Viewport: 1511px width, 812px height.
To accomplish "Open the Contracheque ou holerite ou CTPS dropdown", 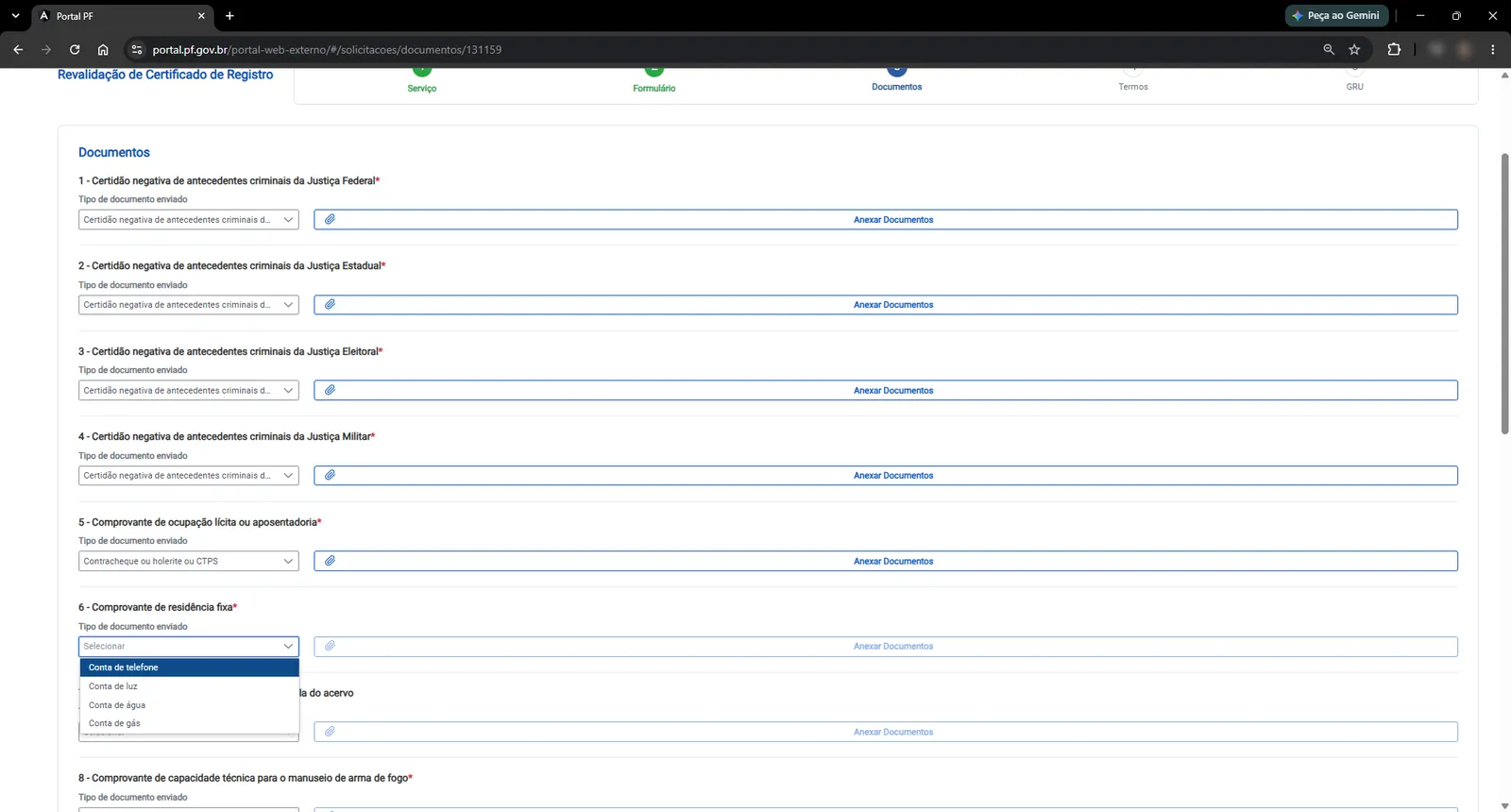I will pos(189,561).
